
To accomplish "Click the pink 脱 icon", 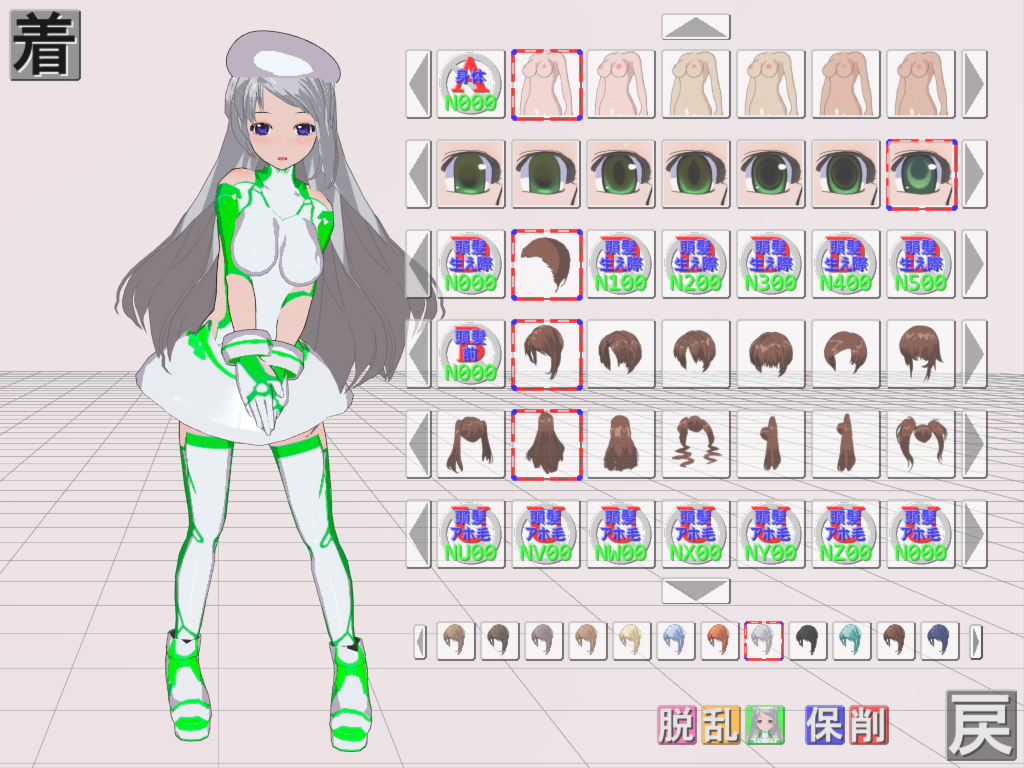I will (x=676, y=725).
